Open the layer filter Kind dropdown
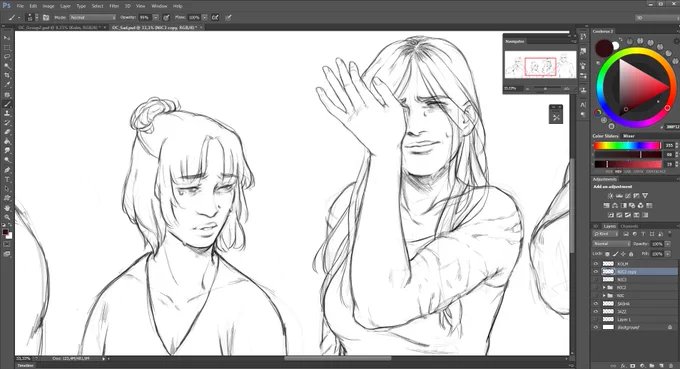This screenshot has width=680, height=369. (606, 234)
